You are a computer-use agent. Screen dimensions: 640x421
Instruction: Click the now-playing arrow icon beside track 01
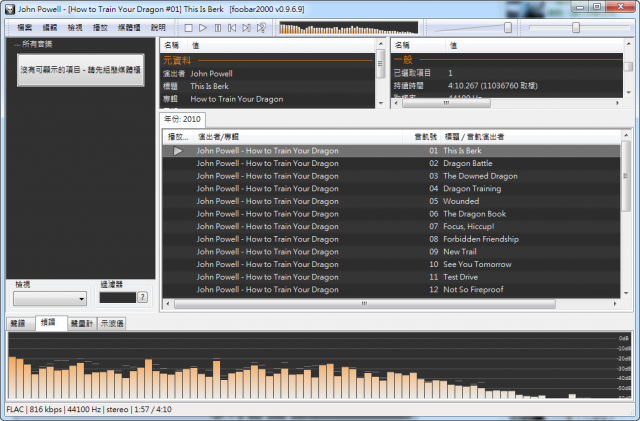click(178, 151)
